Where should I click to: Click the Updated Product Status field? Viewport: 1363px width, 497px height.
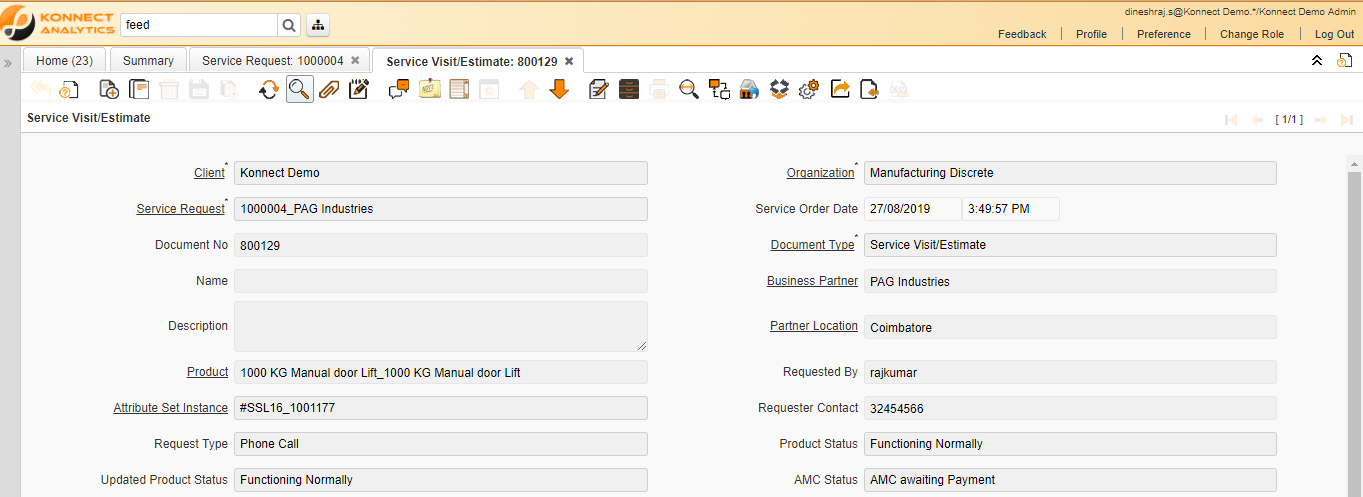441,480
